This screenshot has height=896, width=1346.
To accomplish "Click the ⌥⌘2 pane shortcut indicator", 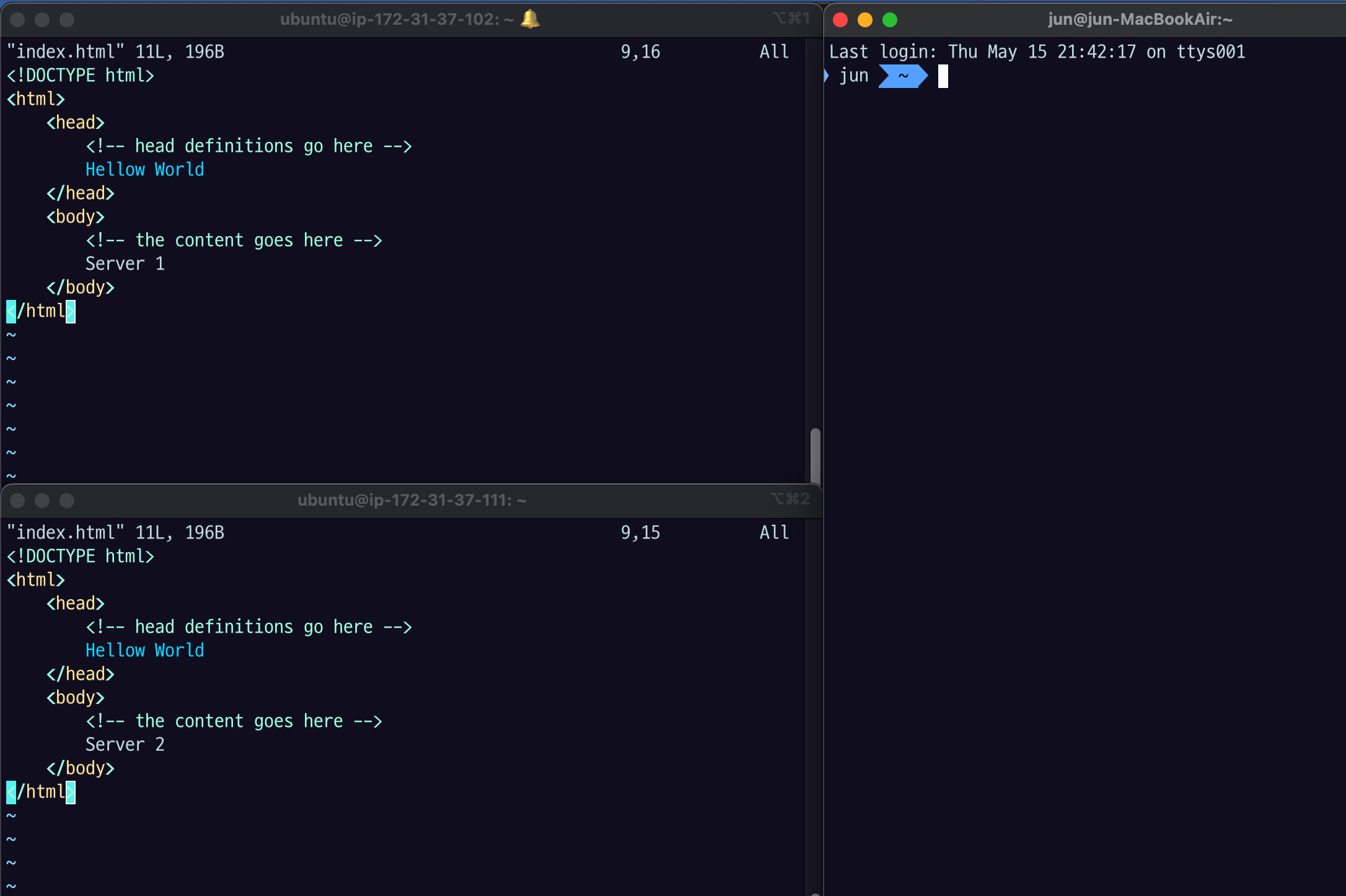I will (x=790, y=499).
